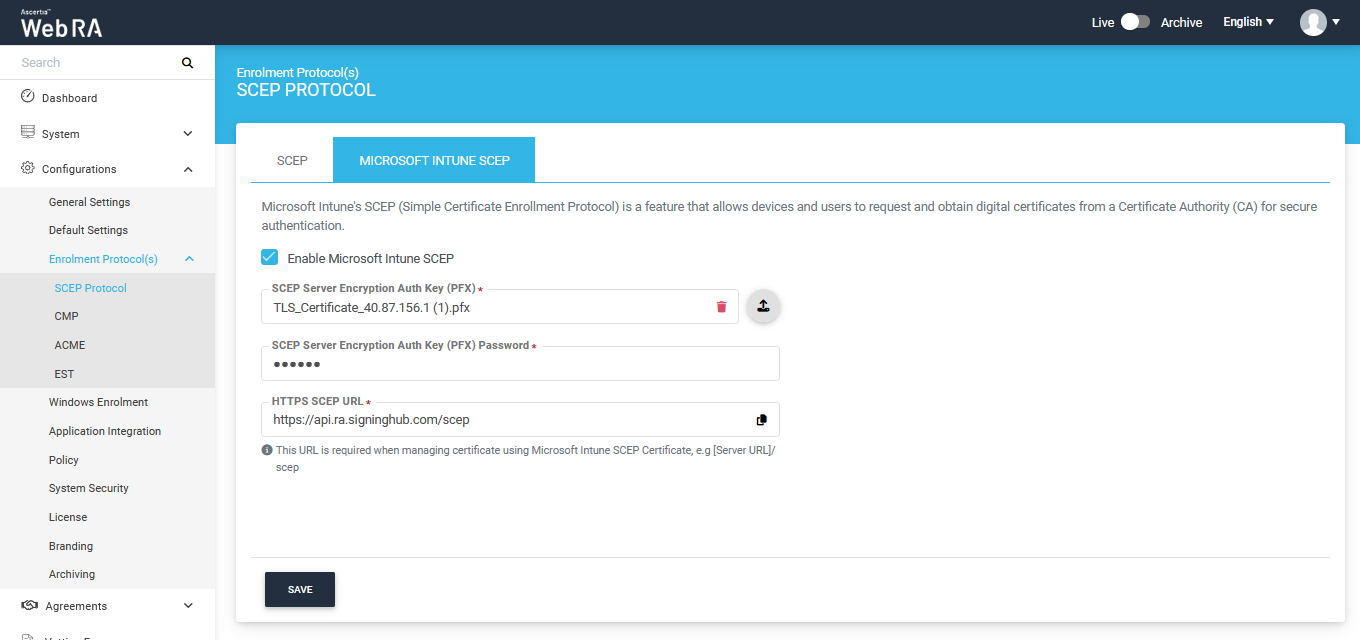This screenshot has width=1360, height=640.
Task: Collapse the Enrolment Protocol(s) submenu
Action: pos(189,259)
